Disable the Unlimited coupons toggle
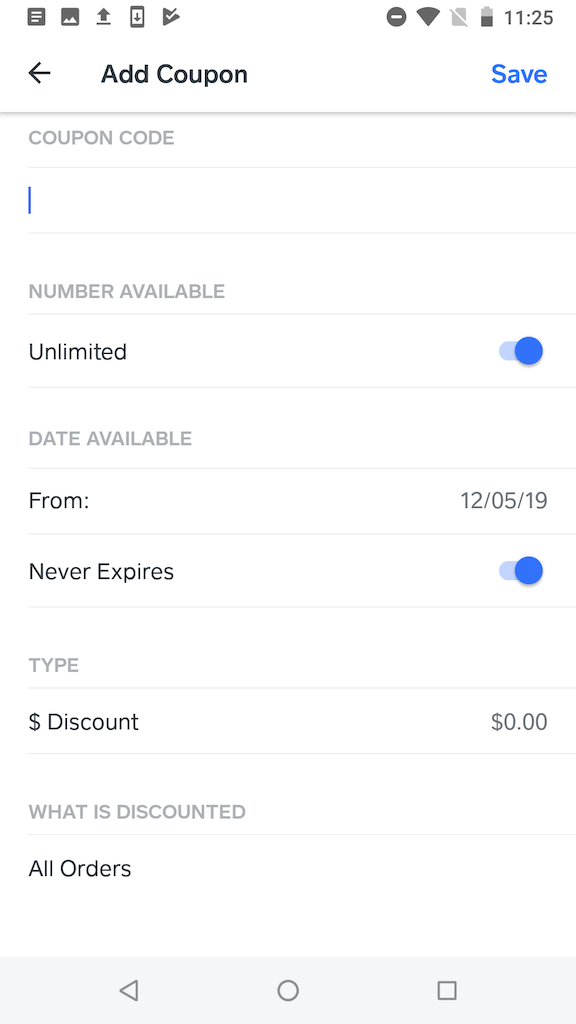The image size is (576, 1024). point(521,351)
